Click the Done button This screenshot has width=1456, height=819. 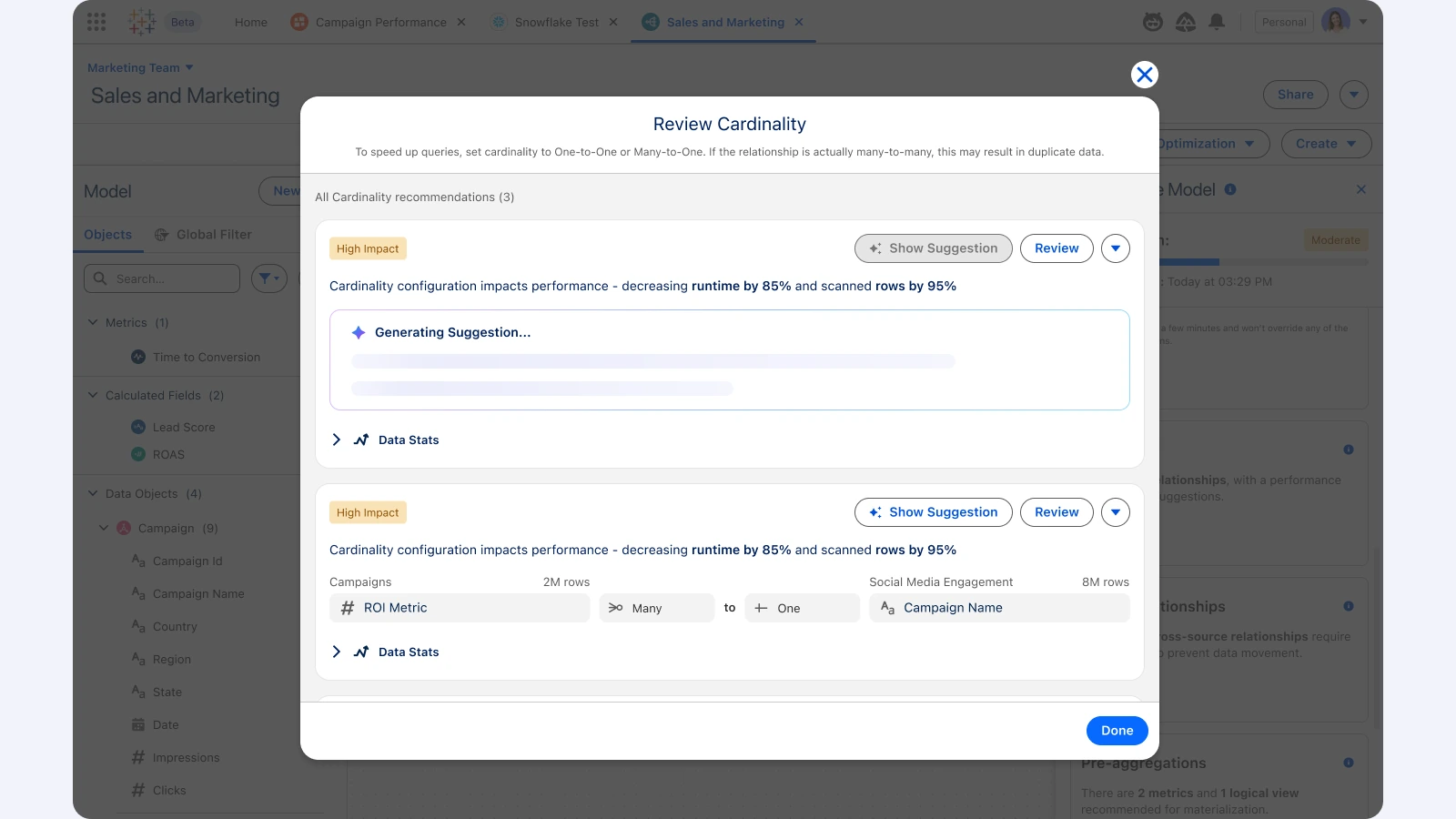coord(1117,731)
